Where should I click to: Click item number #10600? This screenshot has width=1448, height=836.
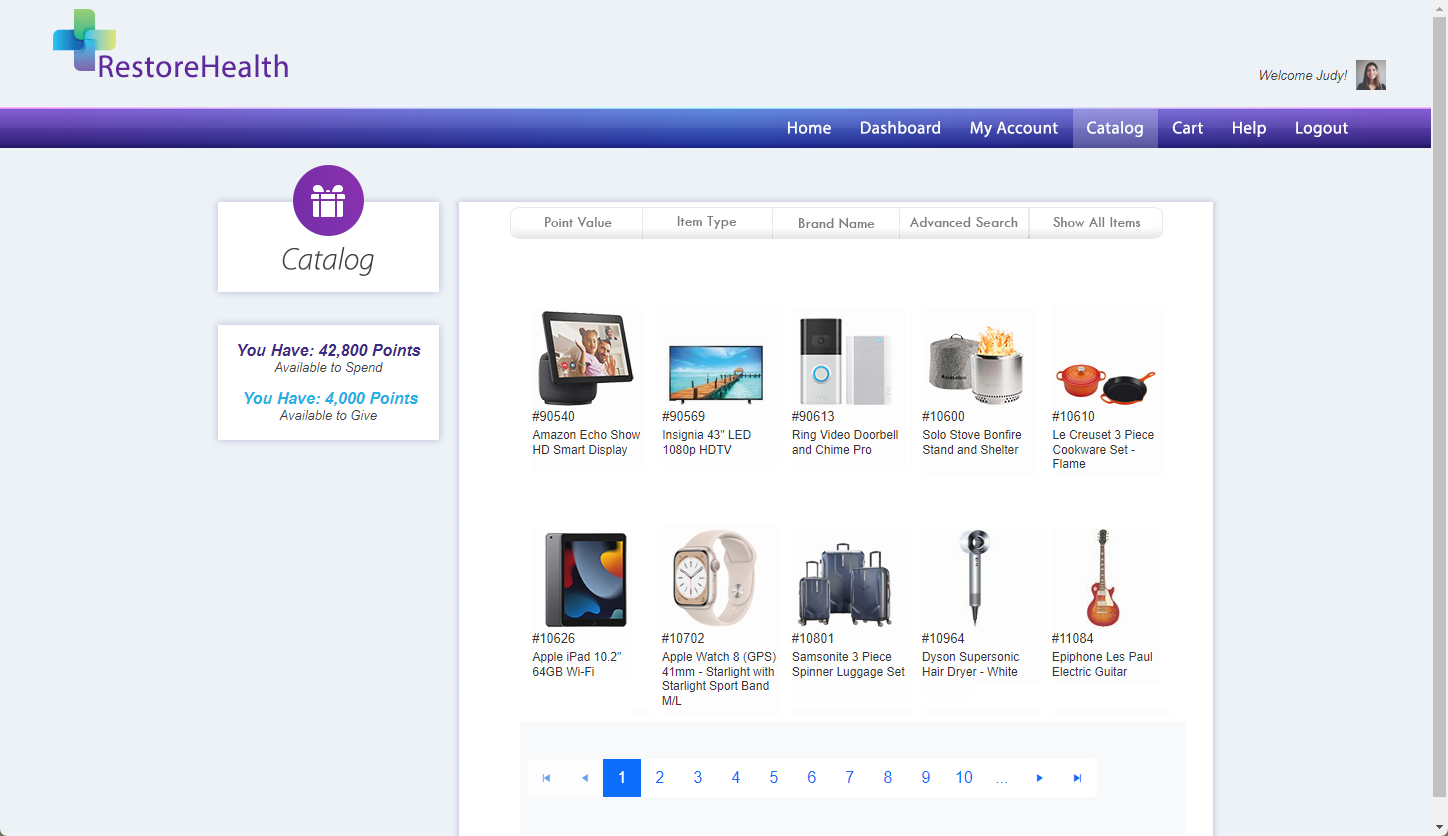pos(943,417)
